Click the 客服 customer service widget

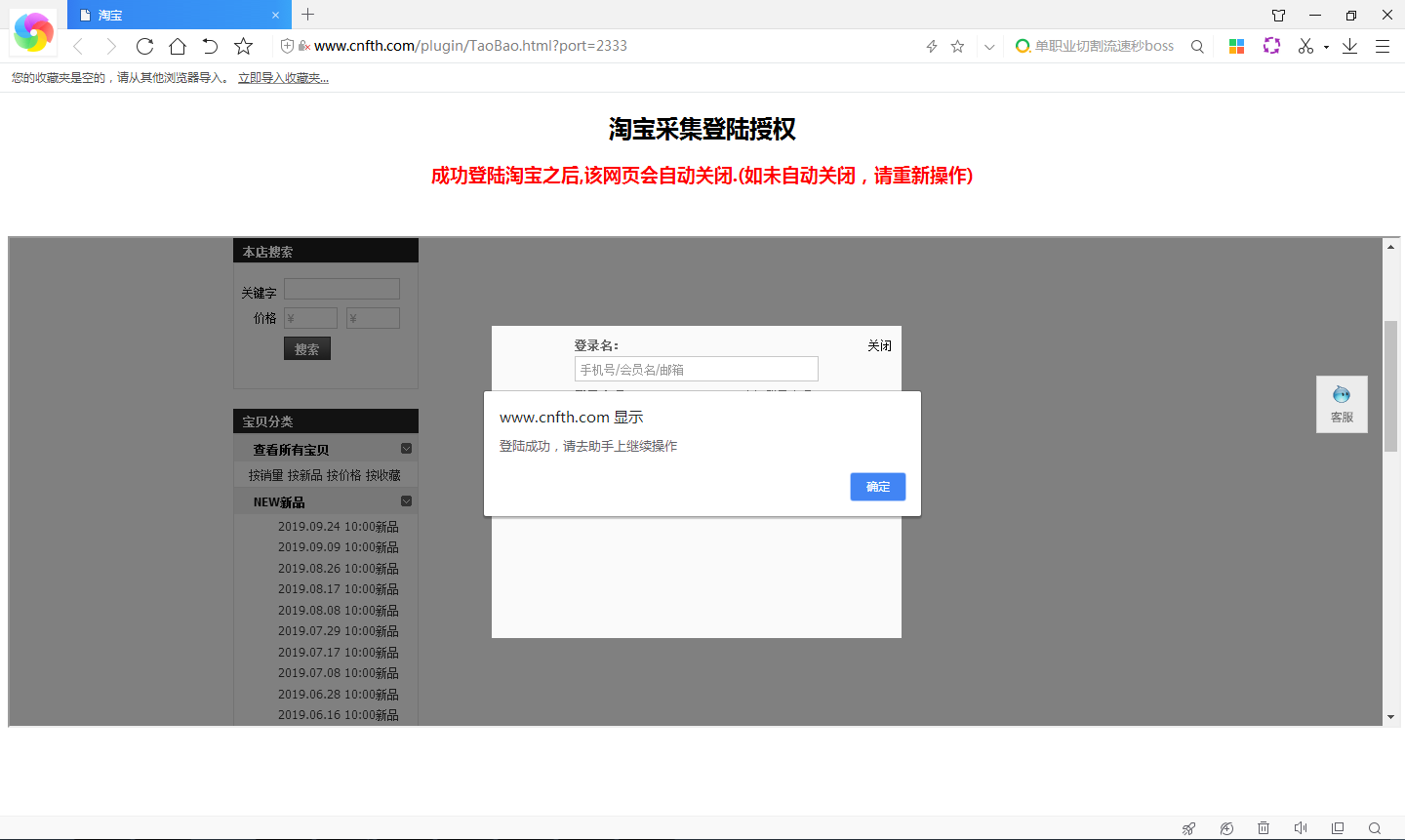point(1342,405)
